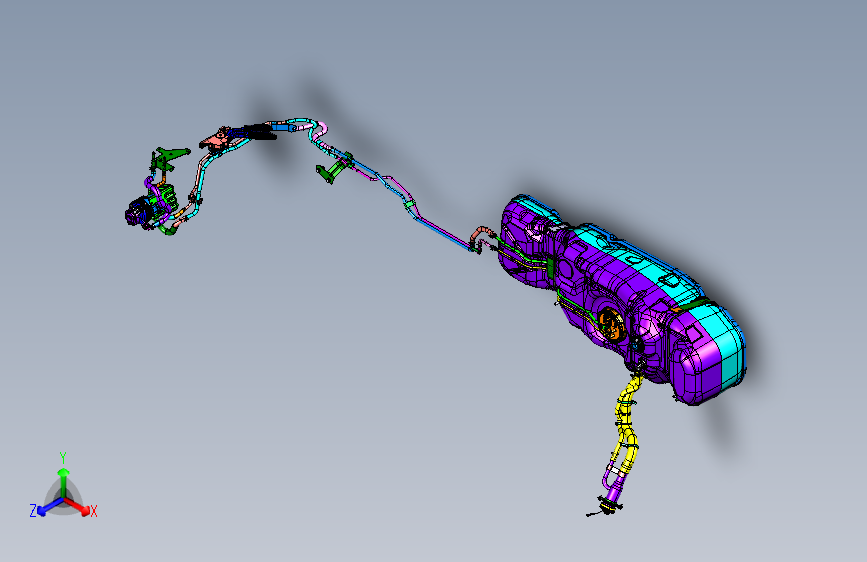Screen dimensions: 867x562
Task: Select the purple fuel tank body
Action: tap(603, 288)
